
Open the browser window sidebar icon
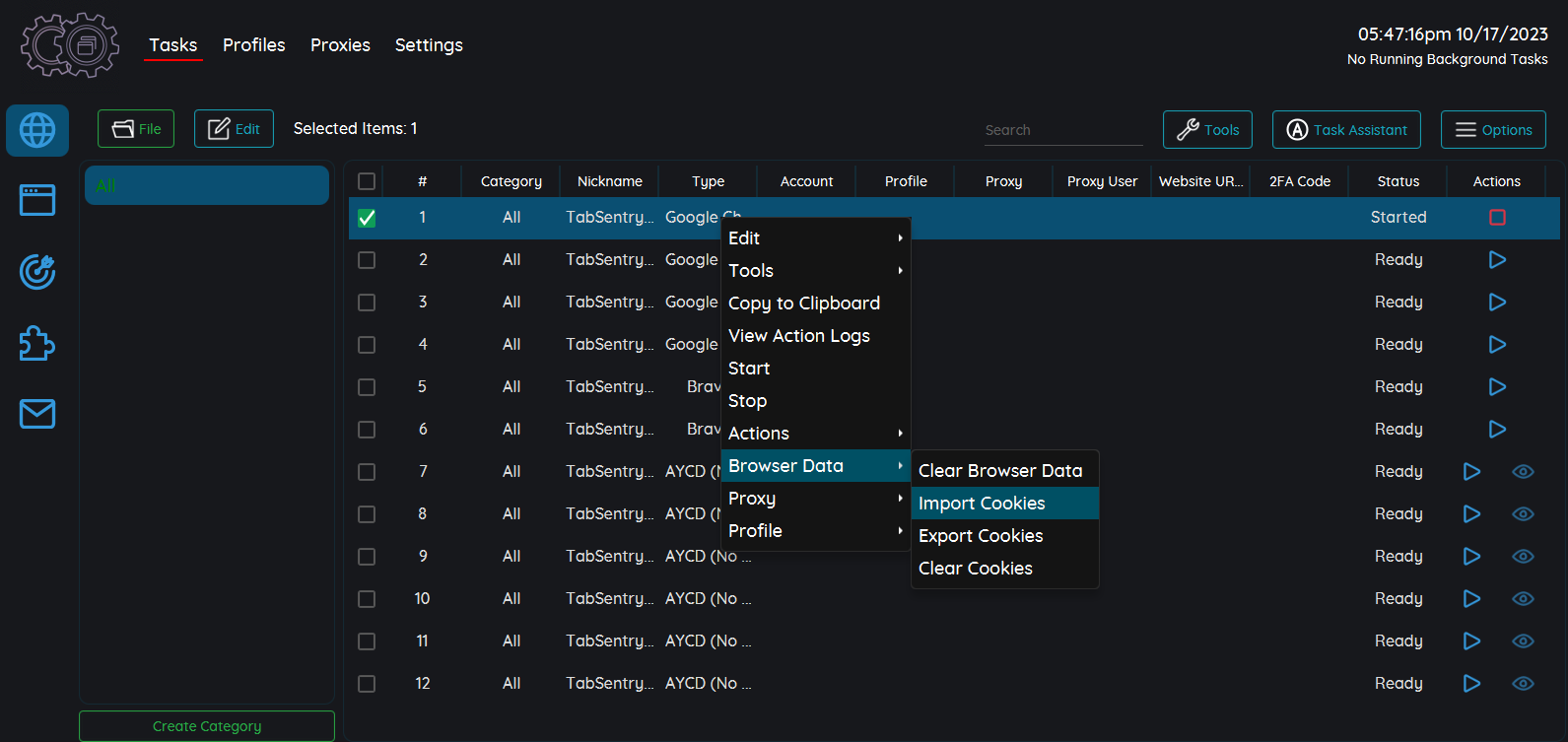(37, 200)
